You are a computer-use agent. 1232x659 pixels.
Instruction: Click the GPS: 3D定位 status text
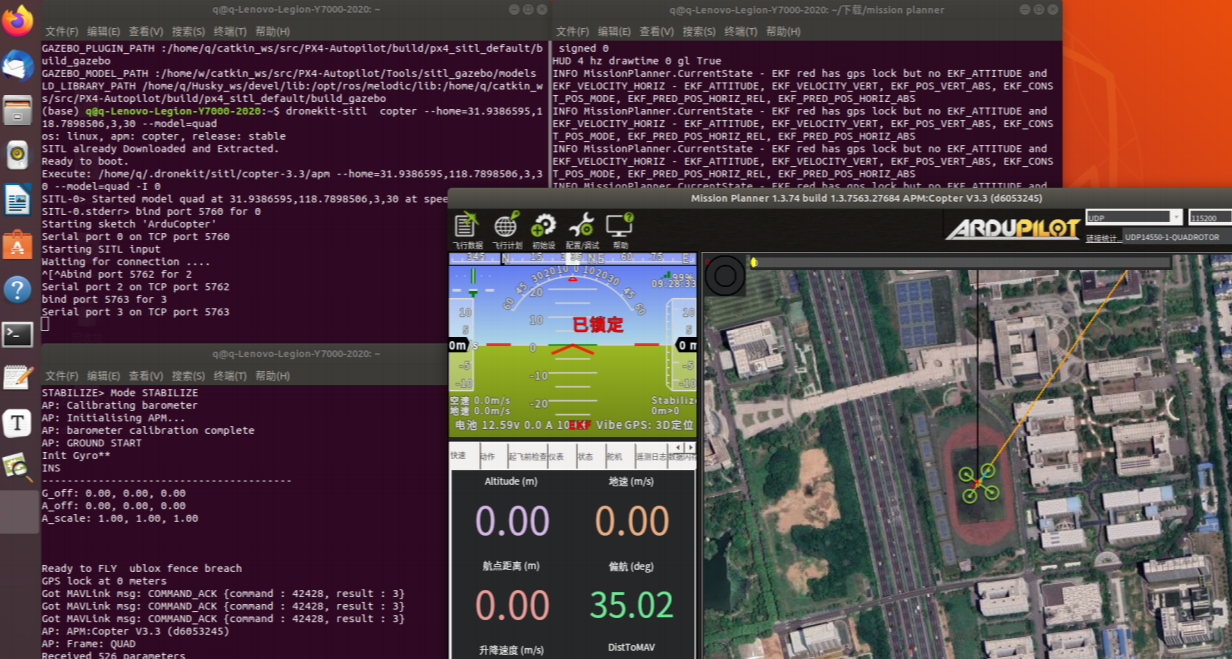pyautogui.click(x=661, y=425)
